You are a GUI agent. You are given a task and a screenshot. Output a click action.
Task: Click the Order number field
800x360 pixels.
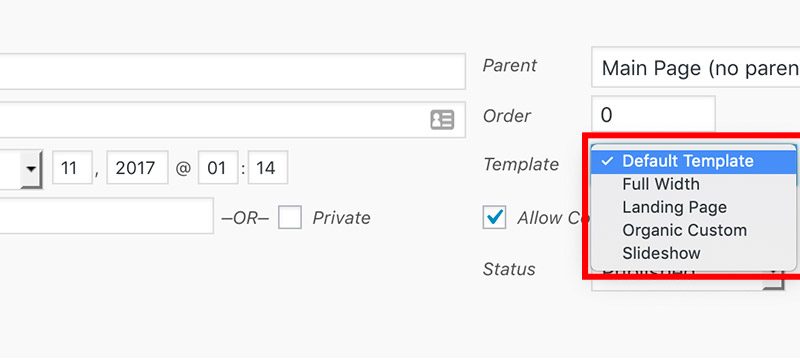(x=653, y=115)
